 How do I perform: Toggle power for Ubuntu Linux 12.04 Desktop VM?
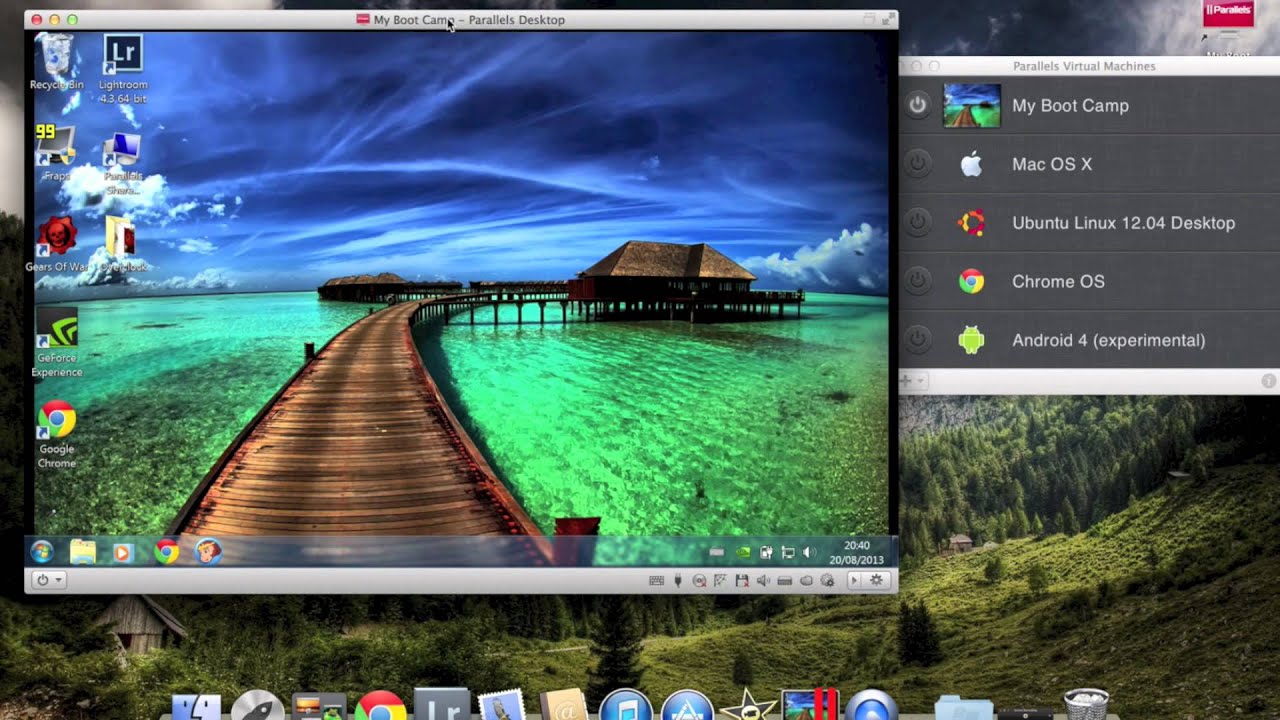click(x=917, y=222)
